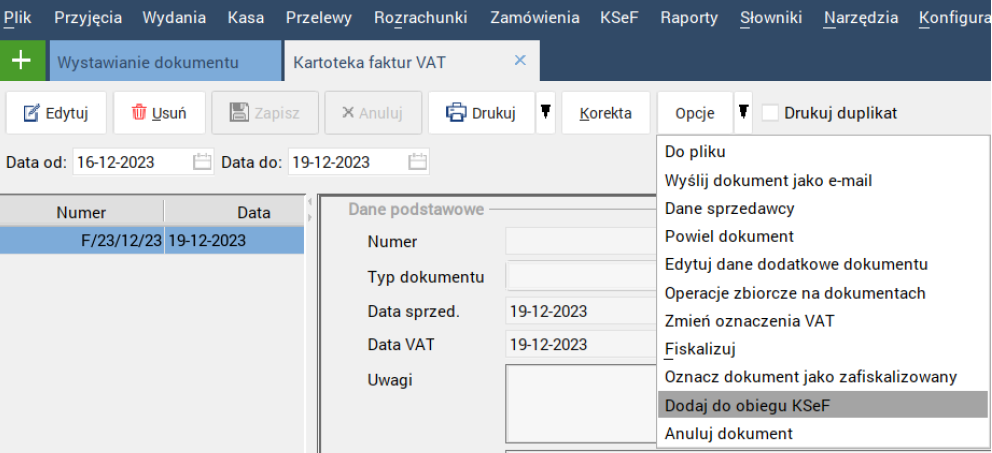Sort list by Numer column header
The height and width of the screenshot is (453, 992).
tap(81, 212)
